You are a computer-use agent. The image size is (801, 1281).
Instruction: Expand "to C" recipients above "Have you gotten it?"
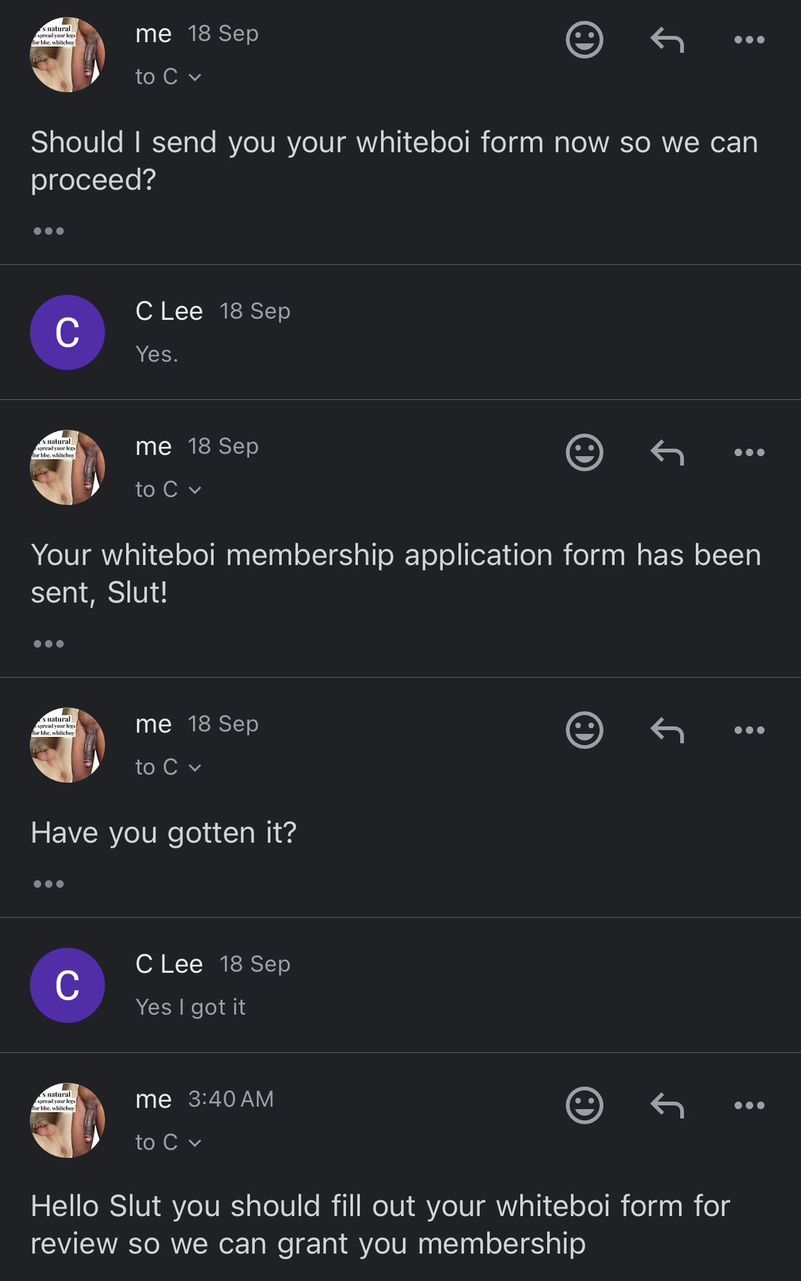168,767
